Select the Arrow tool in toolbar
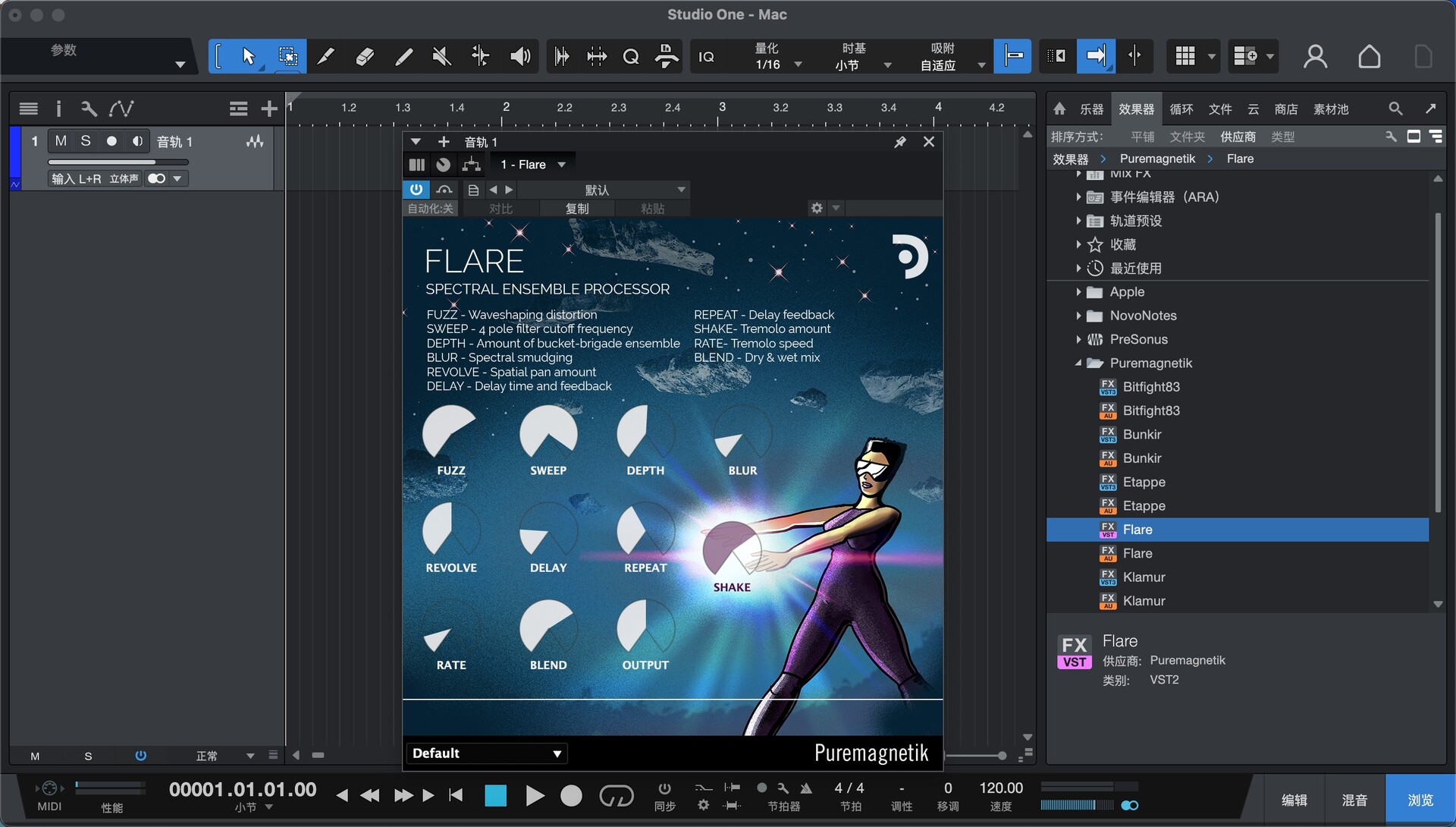 (x=249, y=56)
